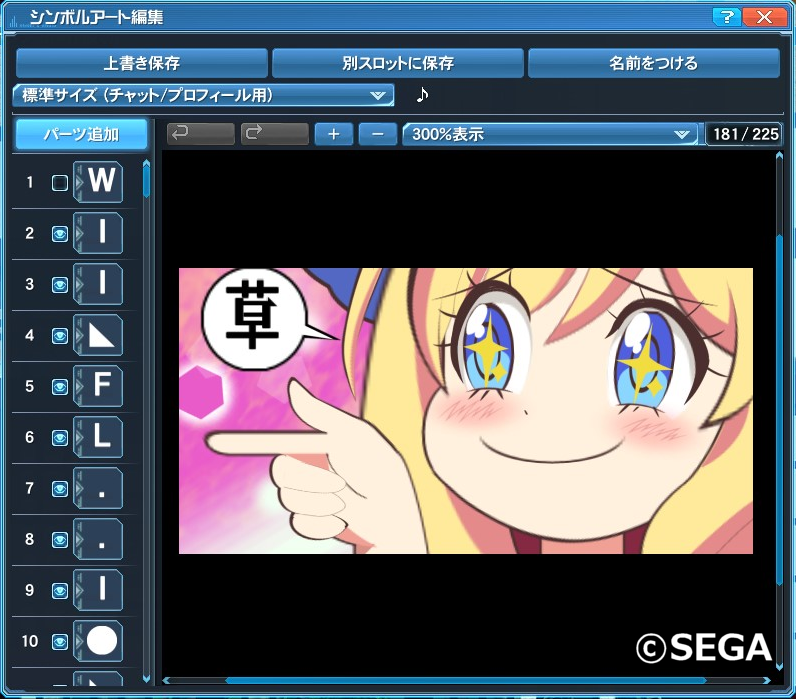Select the W part in layer 1

click(98, 182)
